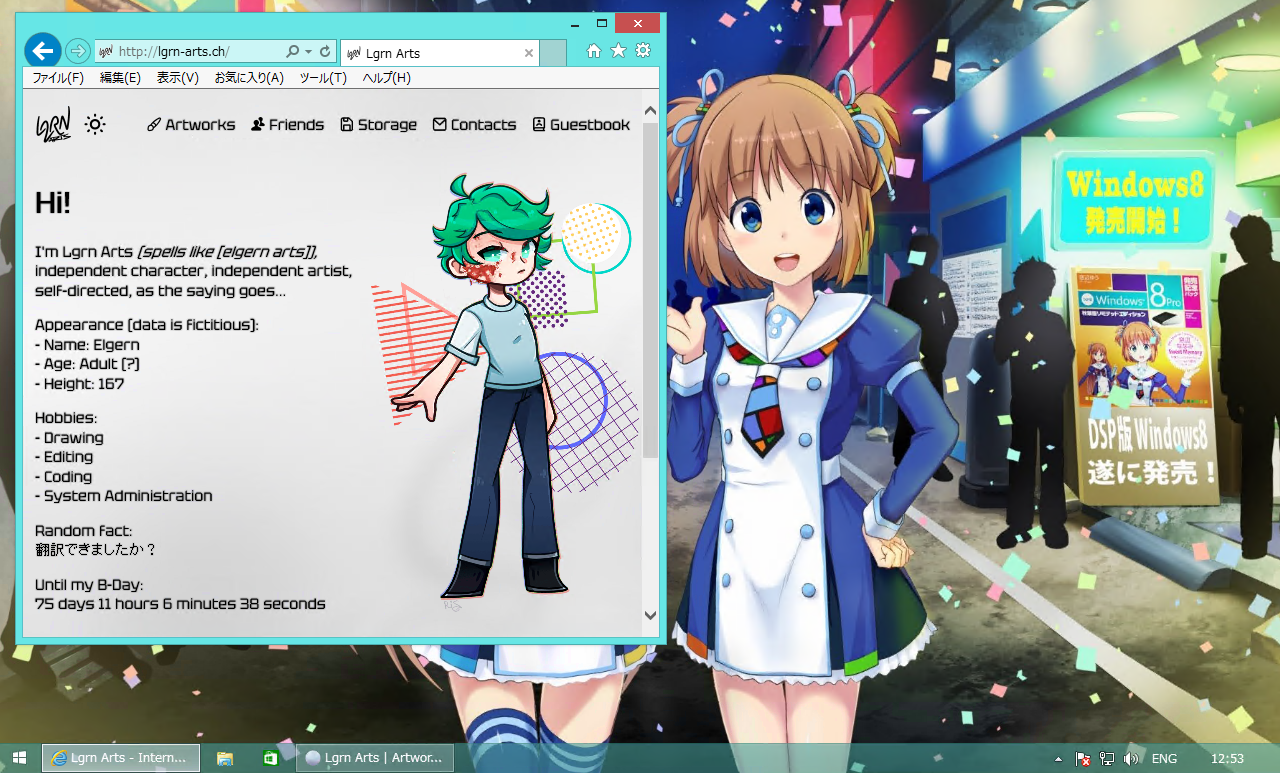Image resolution: width=1280 pixels, height=773 pixels.
Task: Maximize the Internet Explorer window
Action: (601, 23)
